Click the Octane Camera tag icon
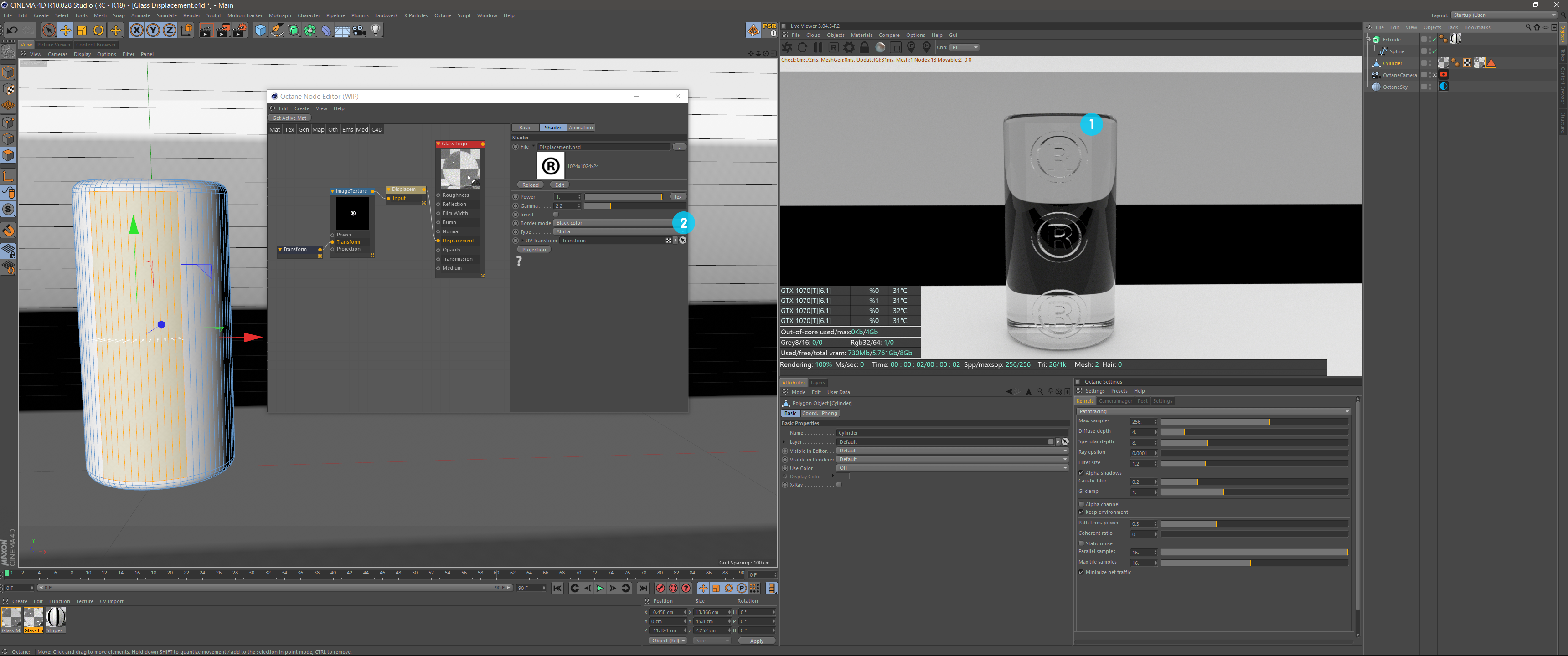1568x656 pixels. [x=1443, y=74]
